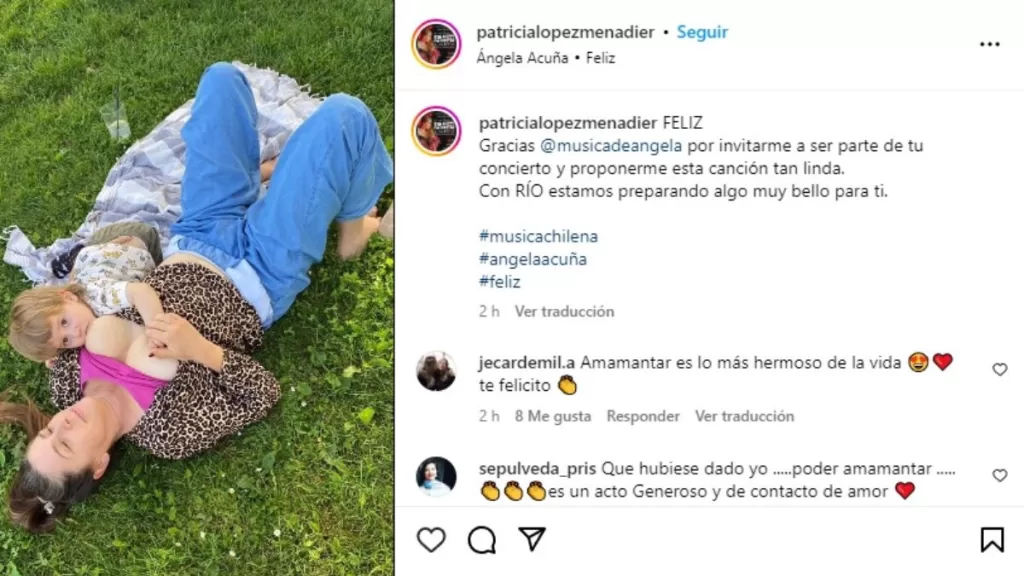Share the post via paper plane icon
1024x576 pixels.
(532, 539)
